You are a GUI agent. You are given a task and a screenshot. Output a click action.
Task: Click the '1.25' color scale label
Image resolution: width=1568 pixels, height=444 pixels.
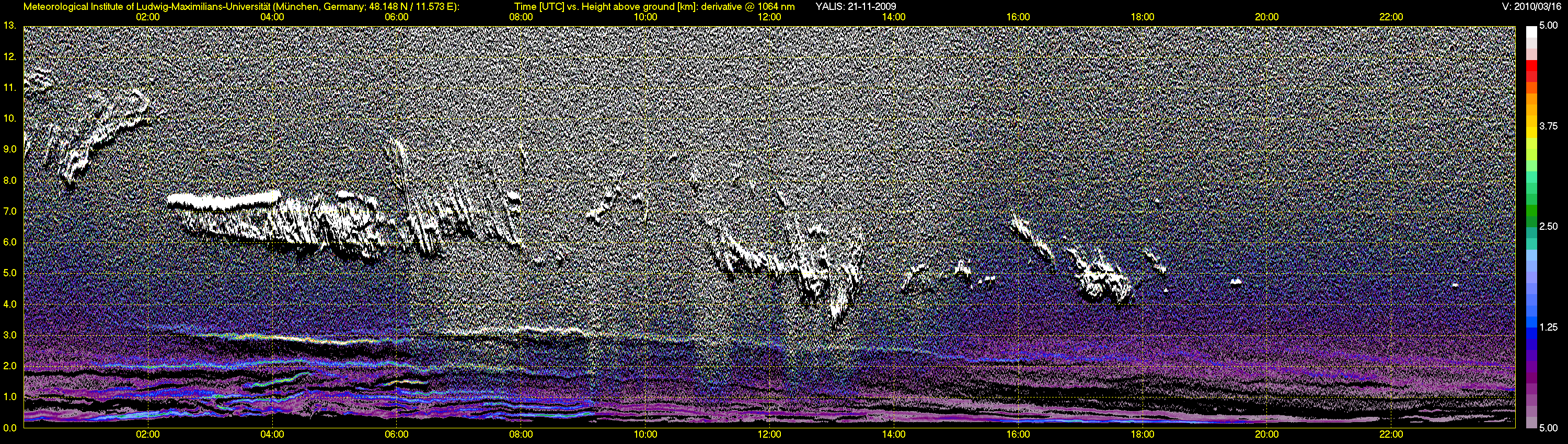click(x=1548, y=327)
